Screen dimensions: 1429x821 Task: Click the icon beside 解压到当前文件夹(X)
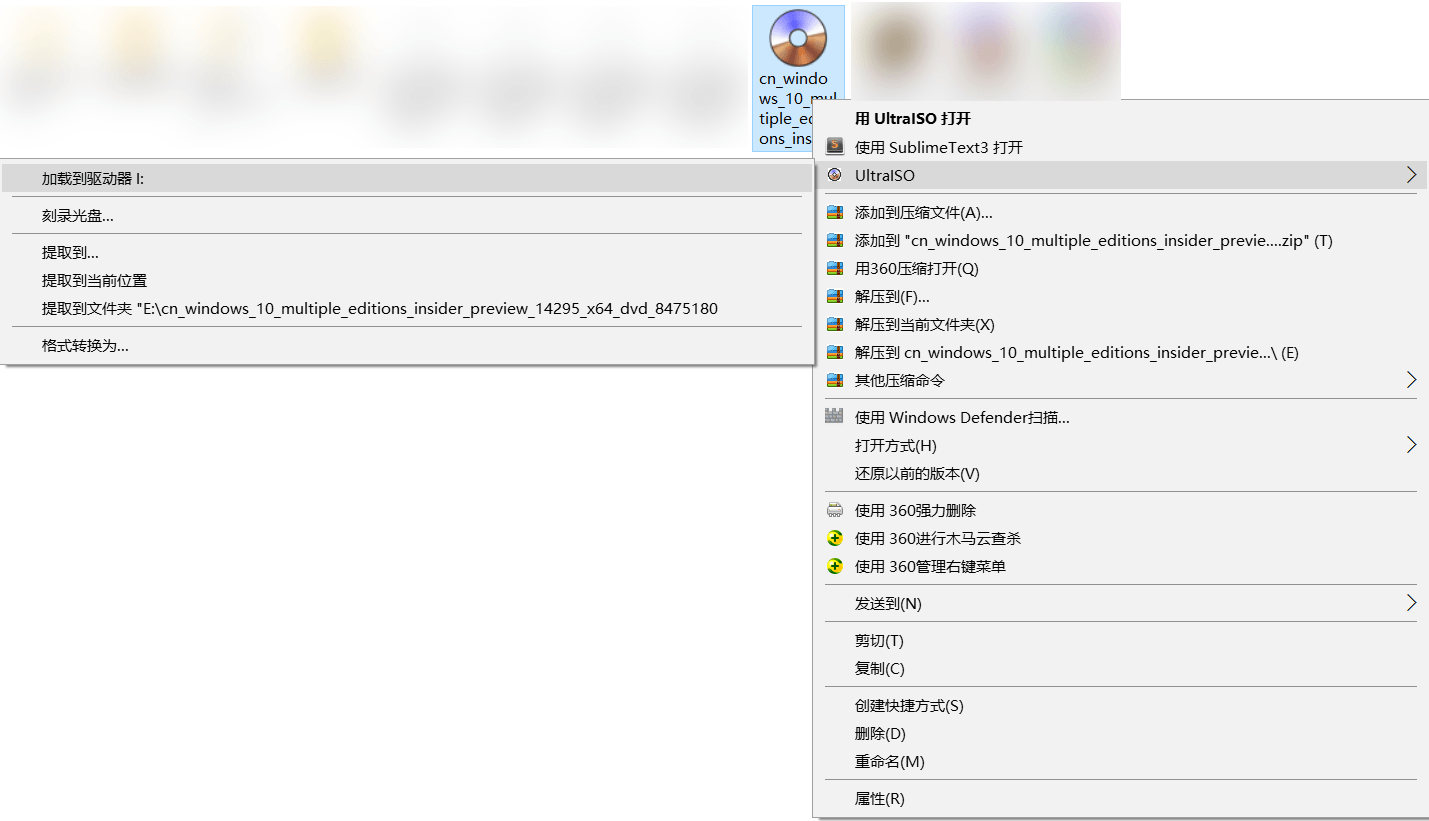[x=834, y=325]
